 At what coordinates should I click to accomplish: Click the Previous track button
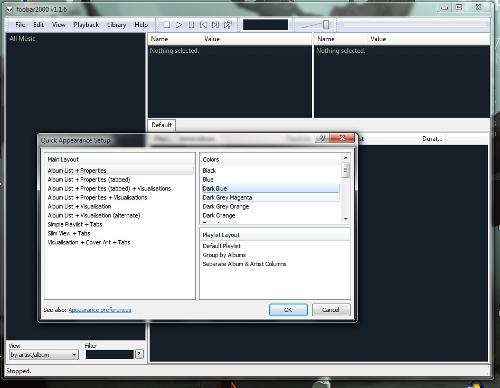click(203, 25)
